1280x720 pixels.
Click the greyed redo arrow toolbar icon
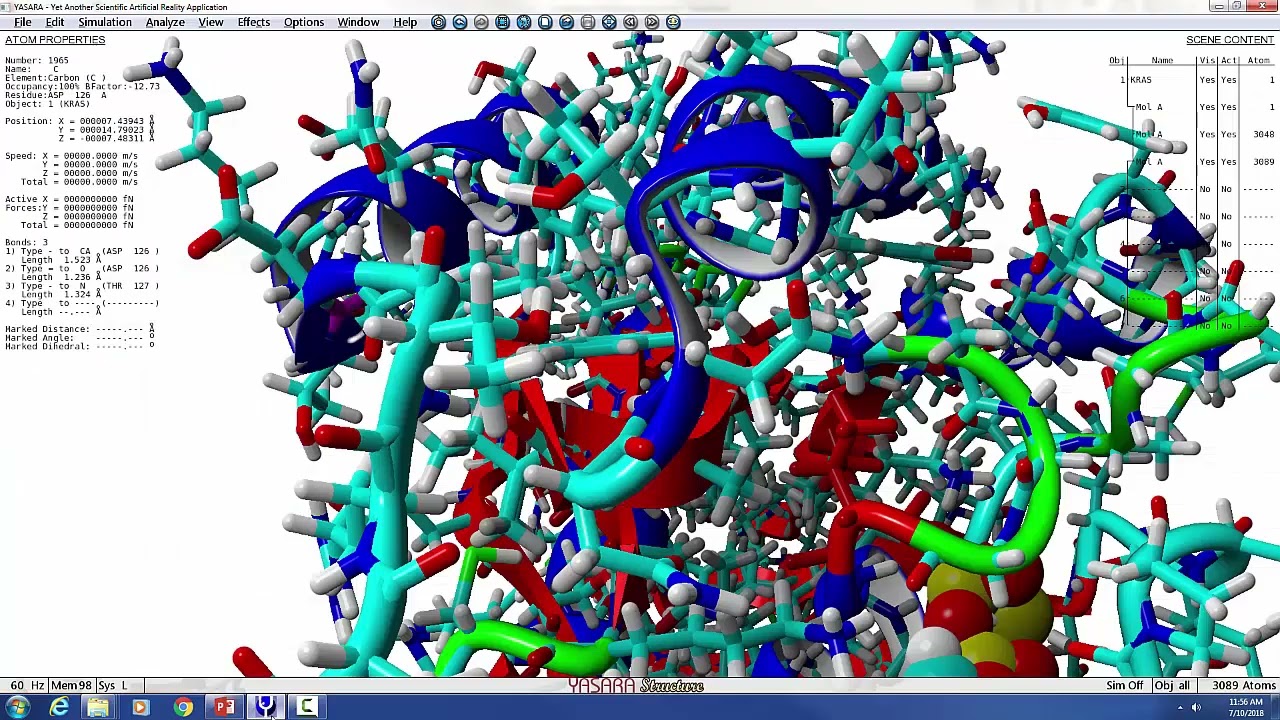click(x=481, y=22)
